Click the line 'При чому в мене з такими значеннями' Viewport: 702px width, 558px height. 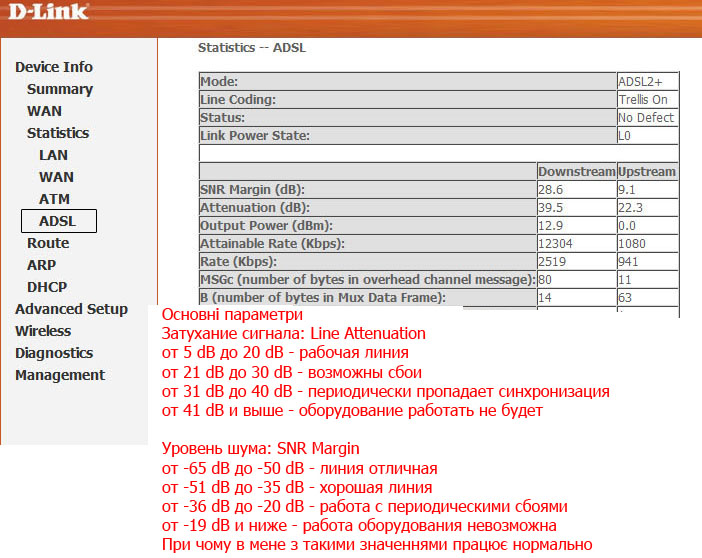coord(377,545)
